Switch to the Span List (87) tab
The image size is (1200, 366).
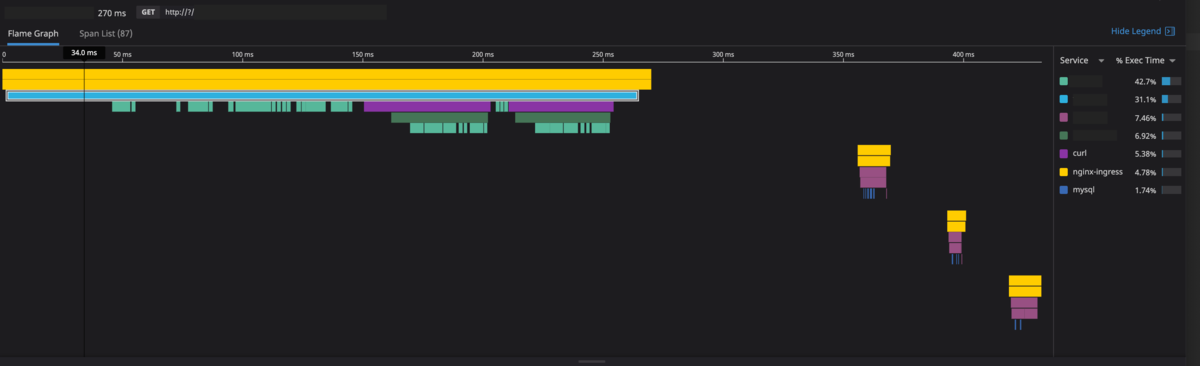pyautogui.click(x=106, y=33)
